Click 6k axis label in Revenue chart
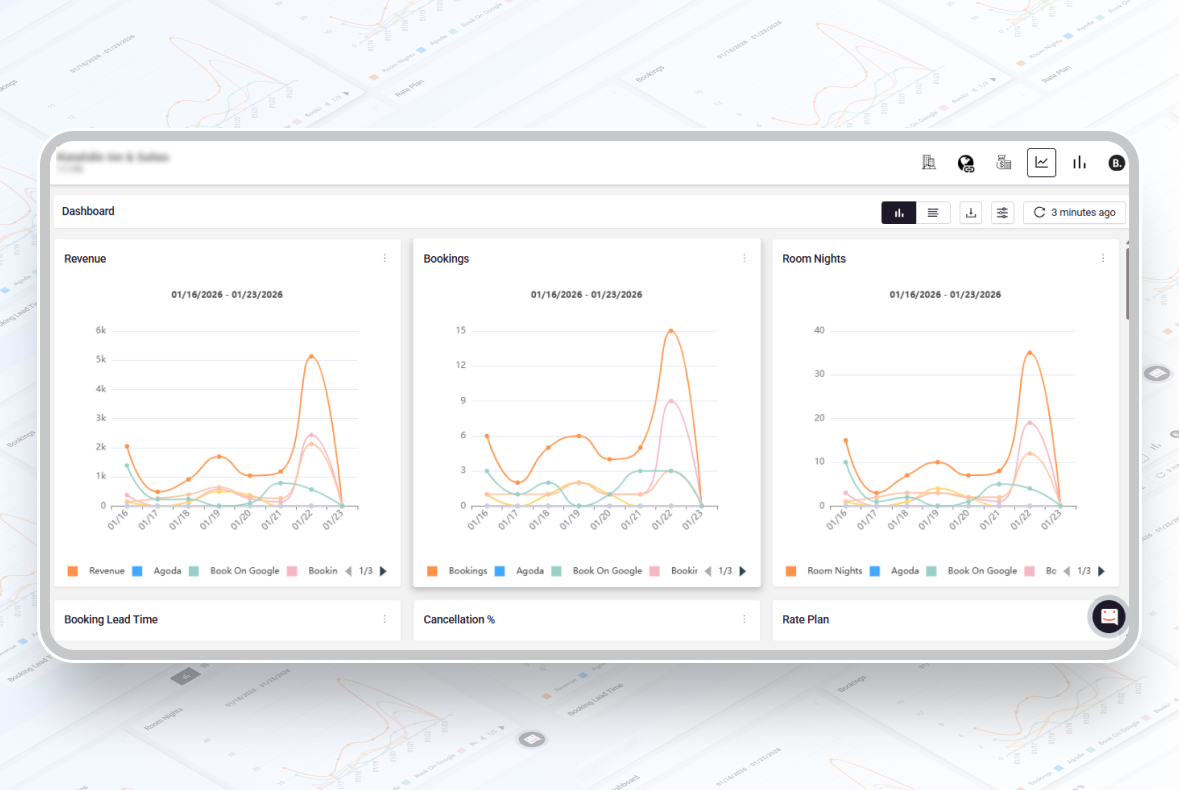 (x=101, y=330)
